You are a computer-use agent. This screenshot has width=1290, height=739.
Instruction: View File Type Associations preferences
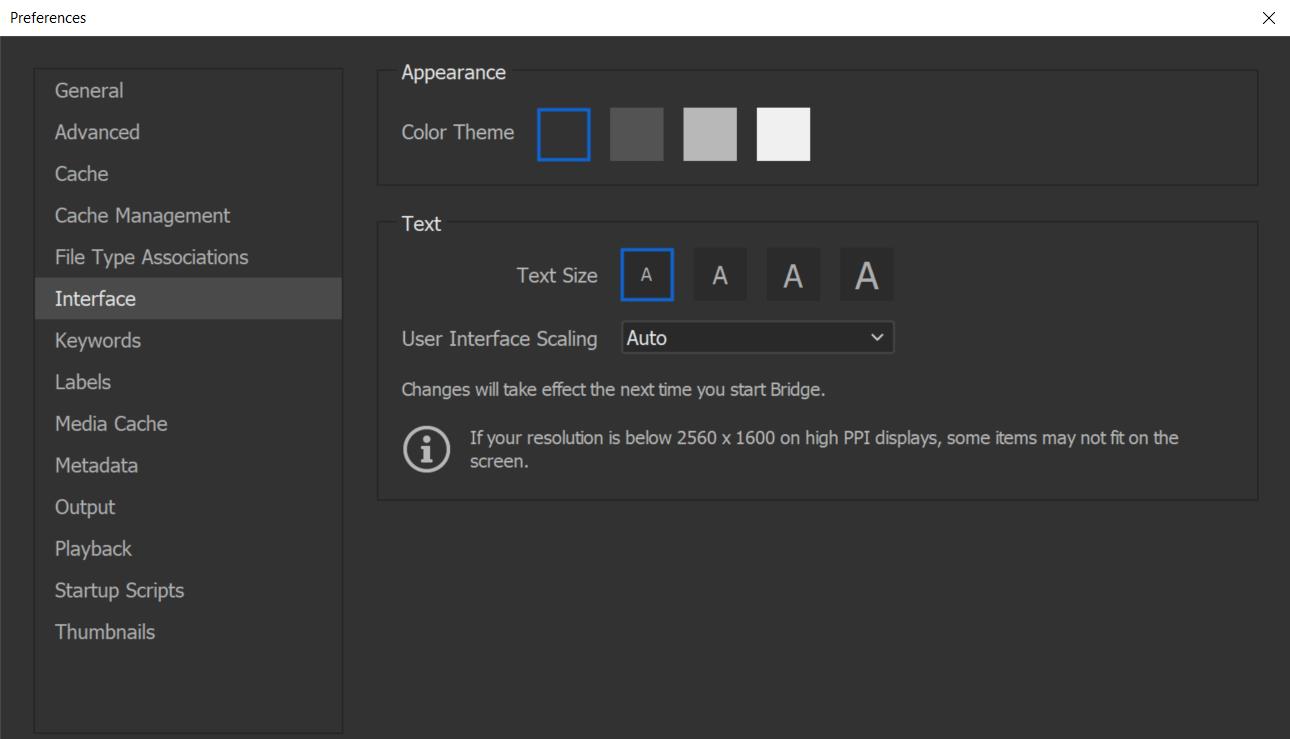151,257
